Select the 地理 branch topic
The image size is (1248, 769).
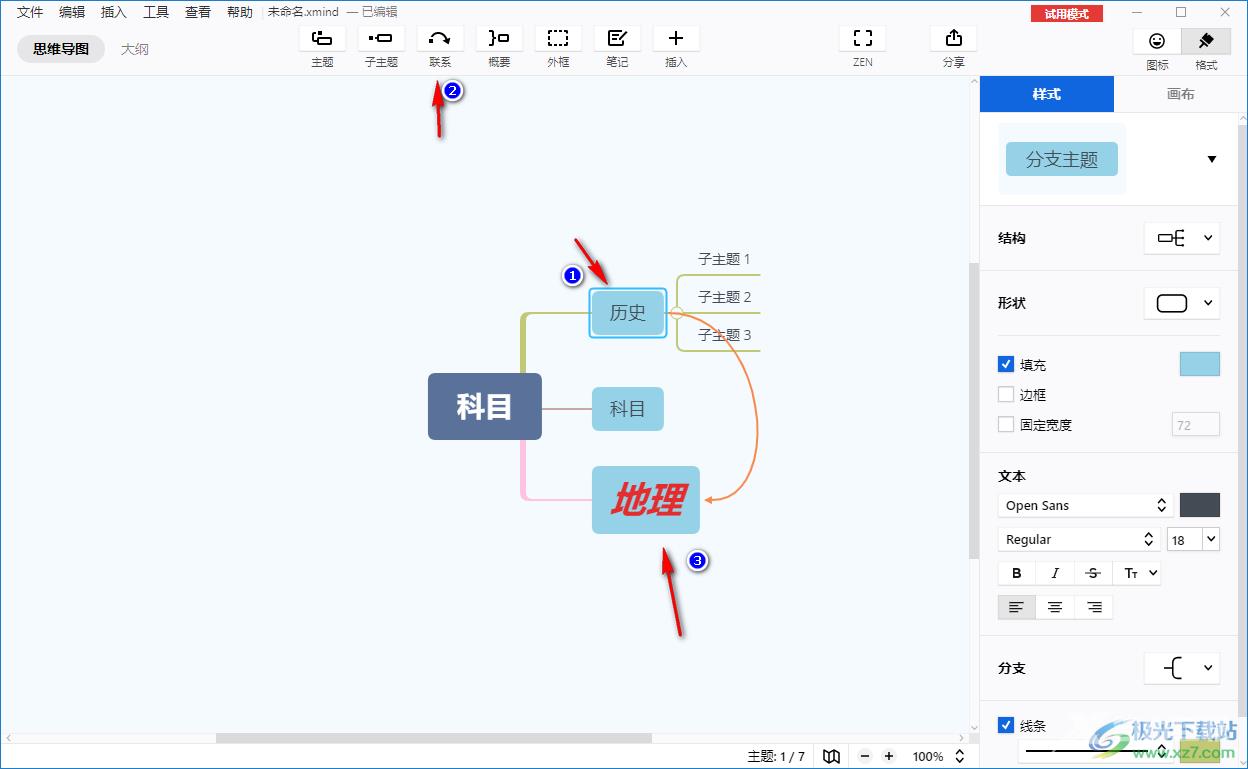(646, 499)
